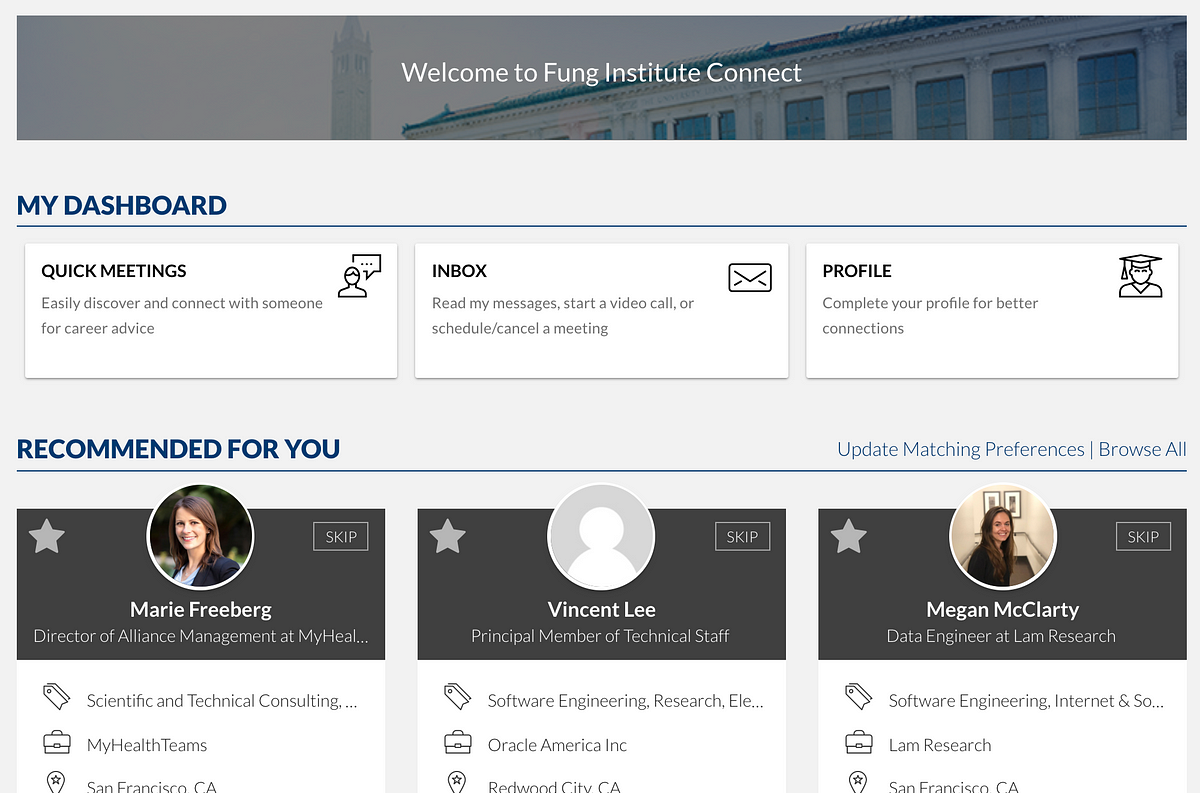Star Vincent Lee as favorite
The width and height of the screenshot is (1200, 793).
[447, 537]
